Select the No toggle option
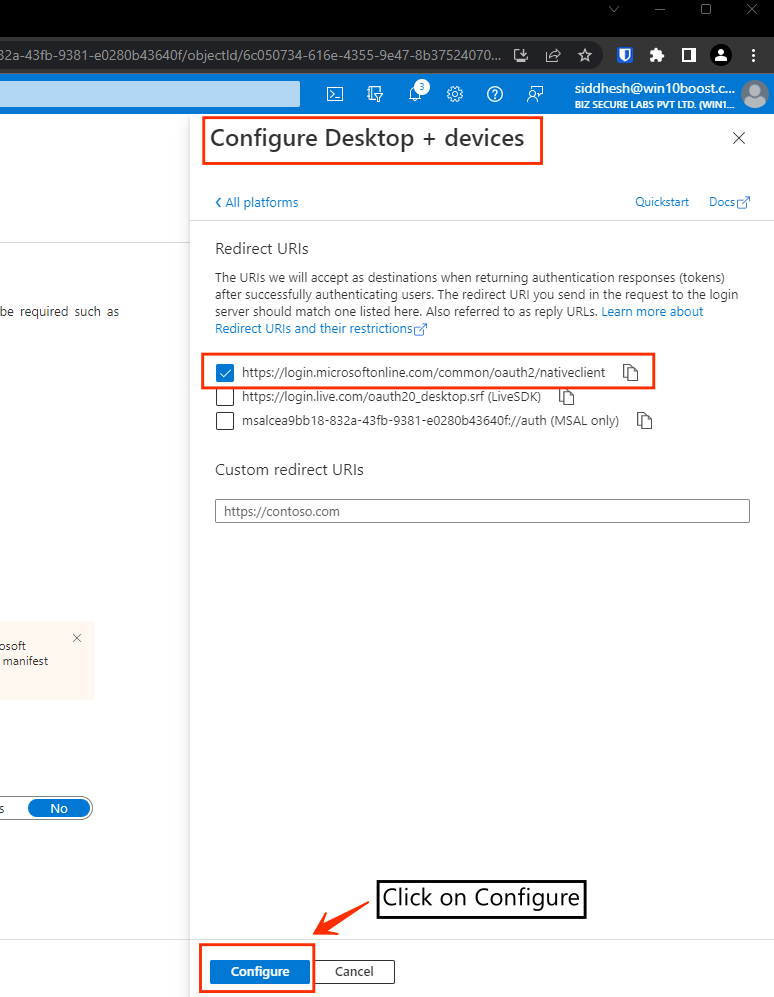This screenshot has height=997, width=774. pos(59,808)
